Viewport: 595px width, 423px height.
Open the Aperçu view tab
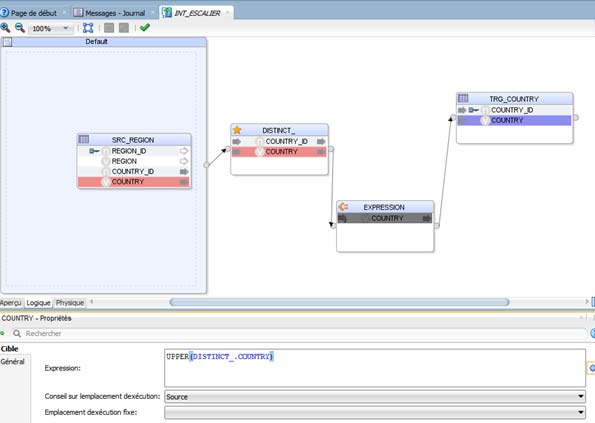click(x=11, y=303)
